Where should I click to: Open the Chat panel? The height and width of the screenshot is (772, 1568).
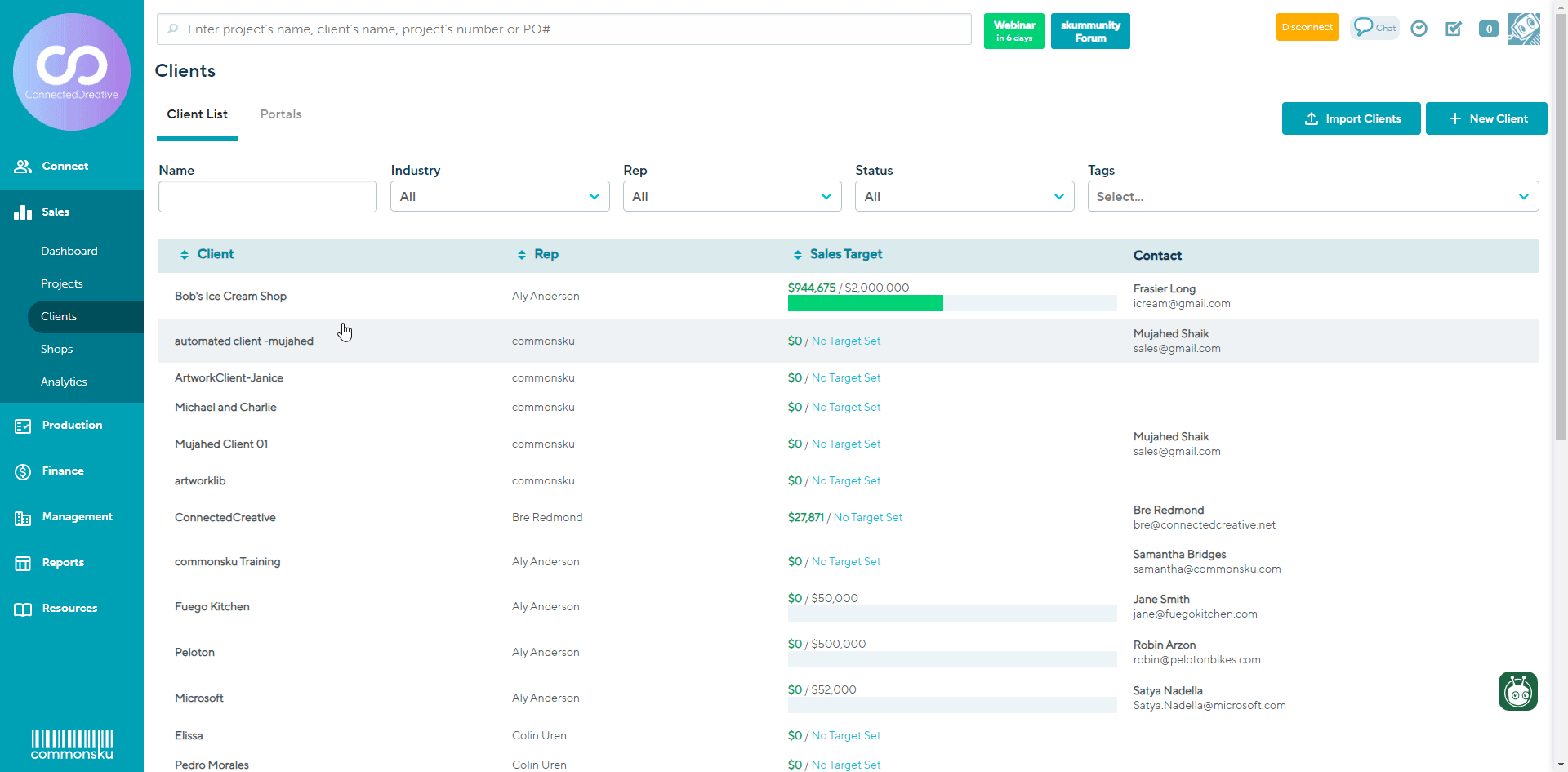coord(1374,28)
